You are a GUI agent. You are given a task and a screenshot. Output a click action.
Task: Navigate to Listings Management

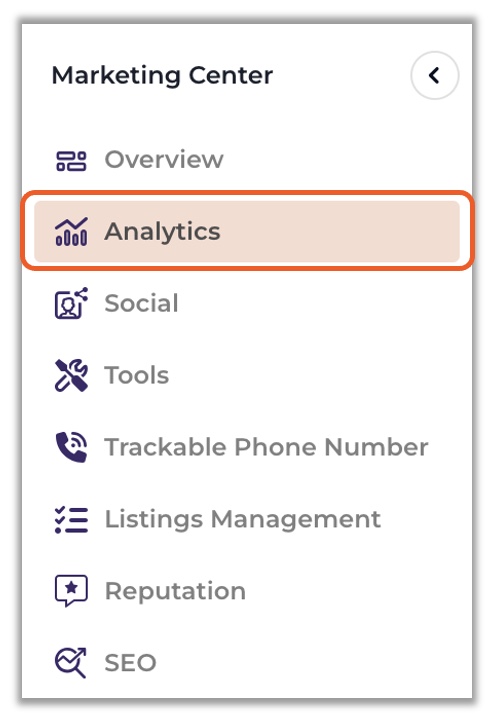pyautogui.click(x=243, y=519)
